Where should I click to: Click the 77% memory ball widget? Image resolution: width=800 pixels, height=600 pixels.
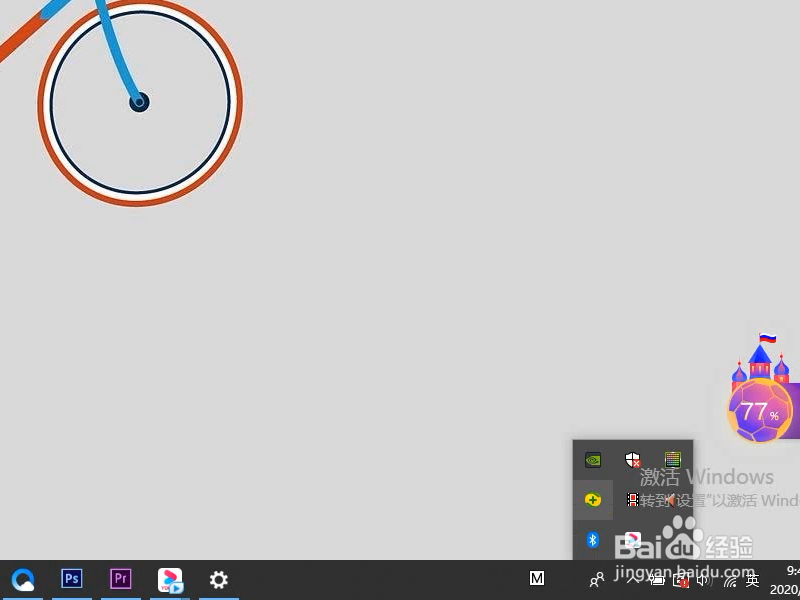760,410
